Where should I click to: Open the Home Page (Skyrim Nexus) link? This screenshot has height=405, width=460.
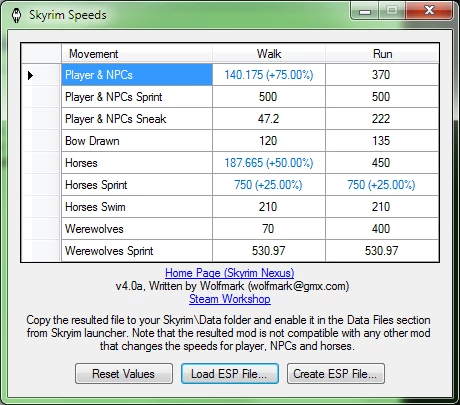[x=230, y=273]
